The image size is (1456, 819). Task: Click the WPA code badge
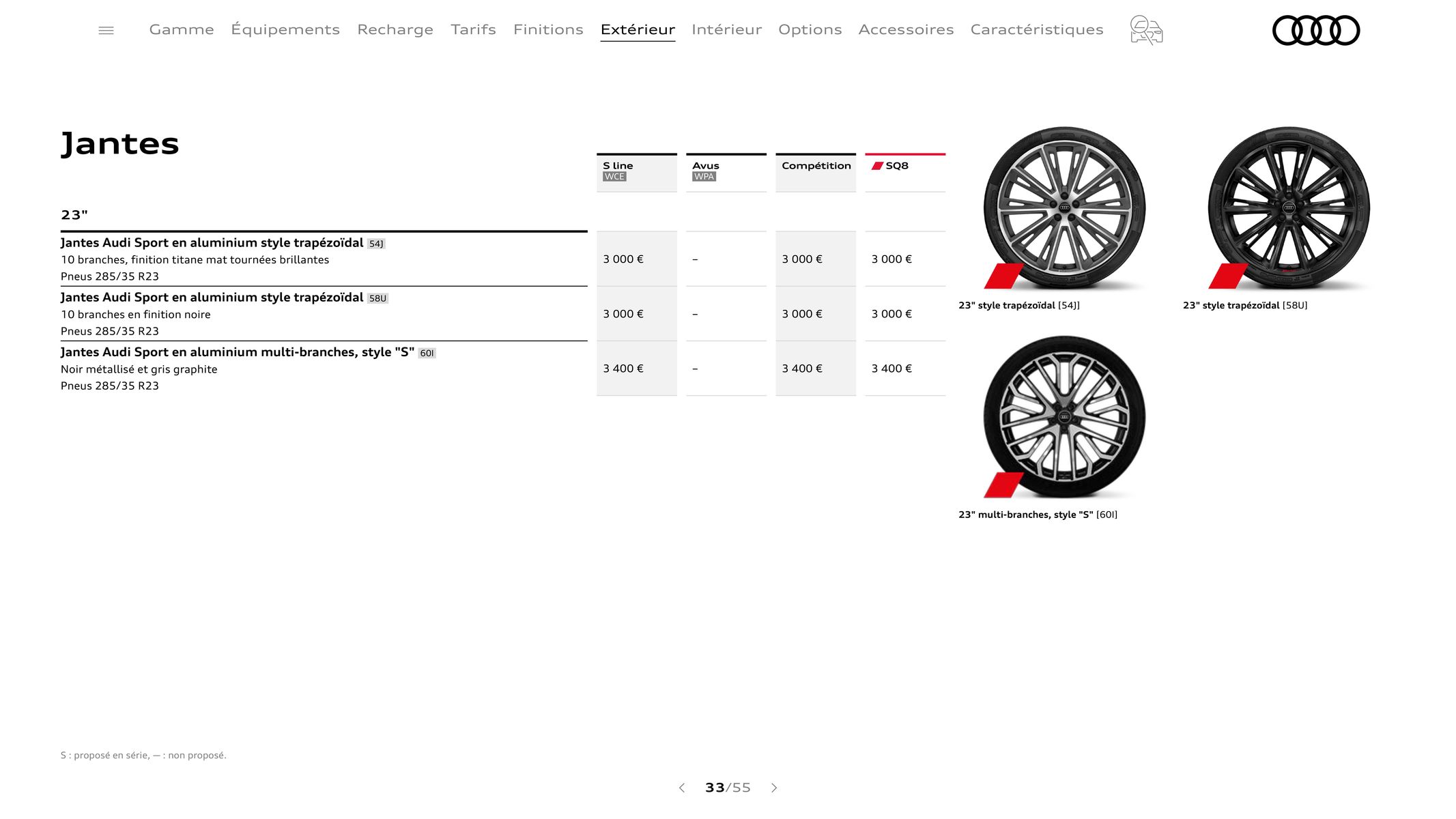(704, 177)
